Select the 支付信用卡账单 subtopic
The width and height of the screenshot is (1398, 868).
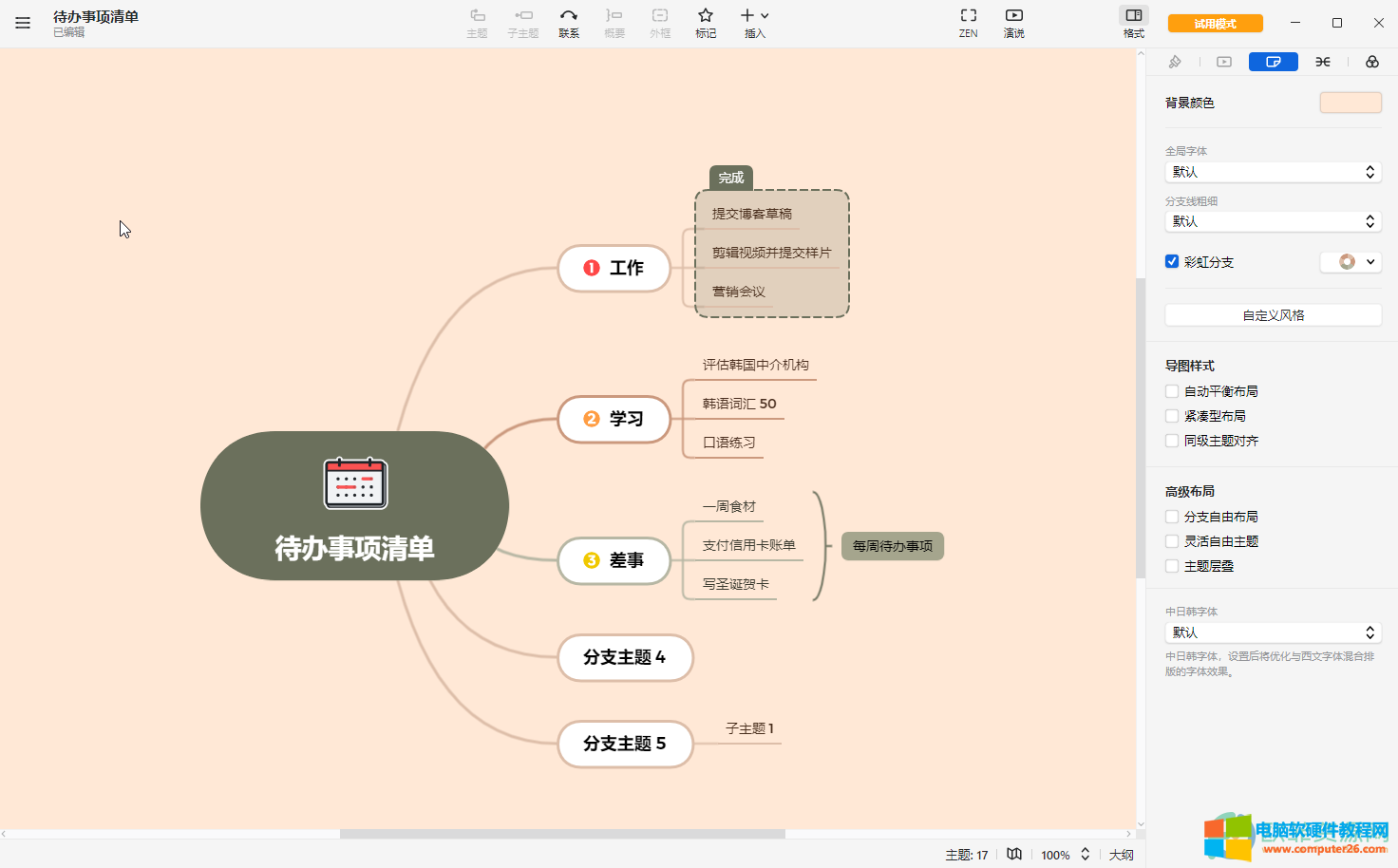tap(749, 545)
